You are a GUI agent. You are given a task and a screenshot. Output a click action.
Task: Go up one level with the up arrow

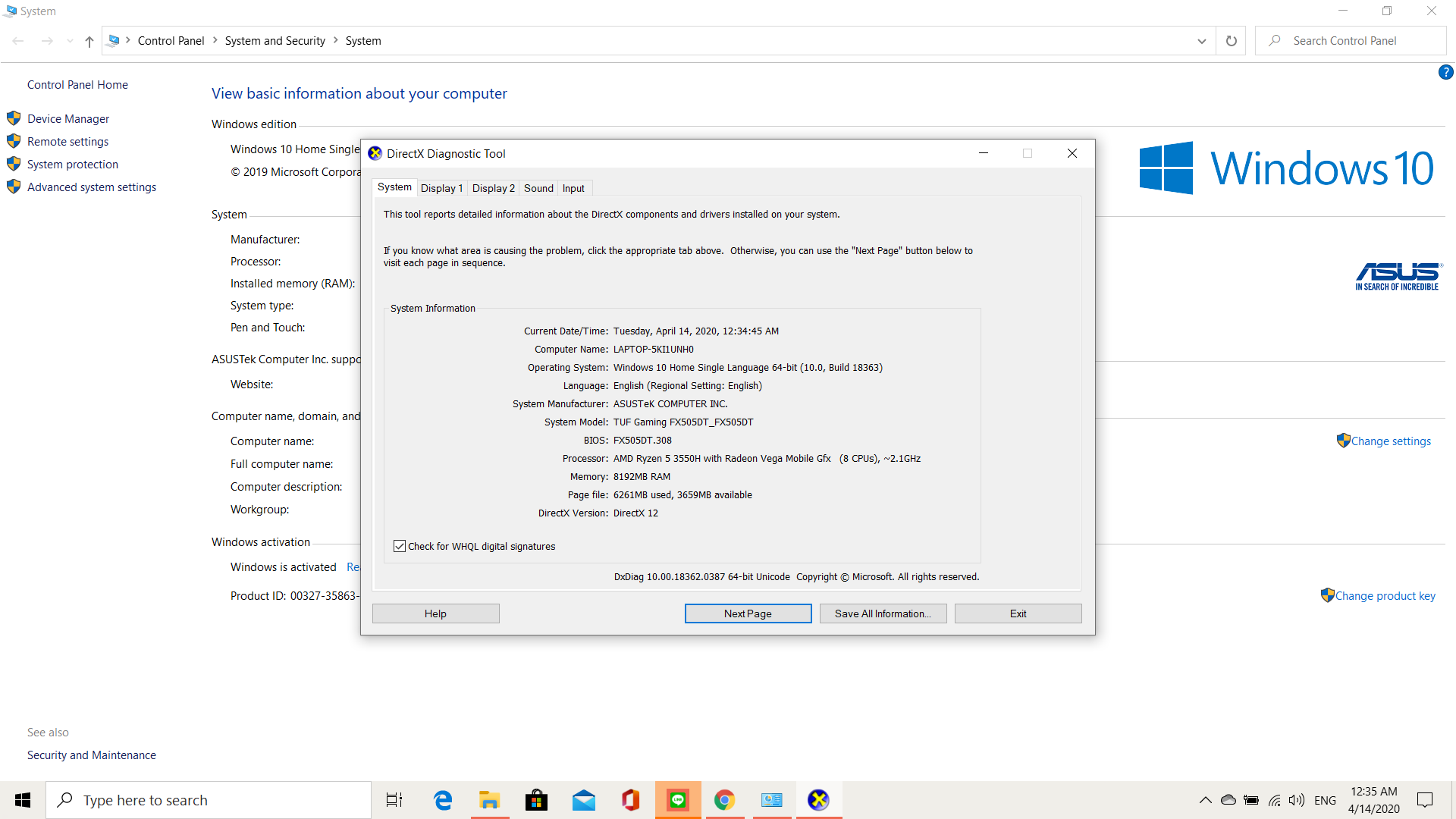(89, 41)
